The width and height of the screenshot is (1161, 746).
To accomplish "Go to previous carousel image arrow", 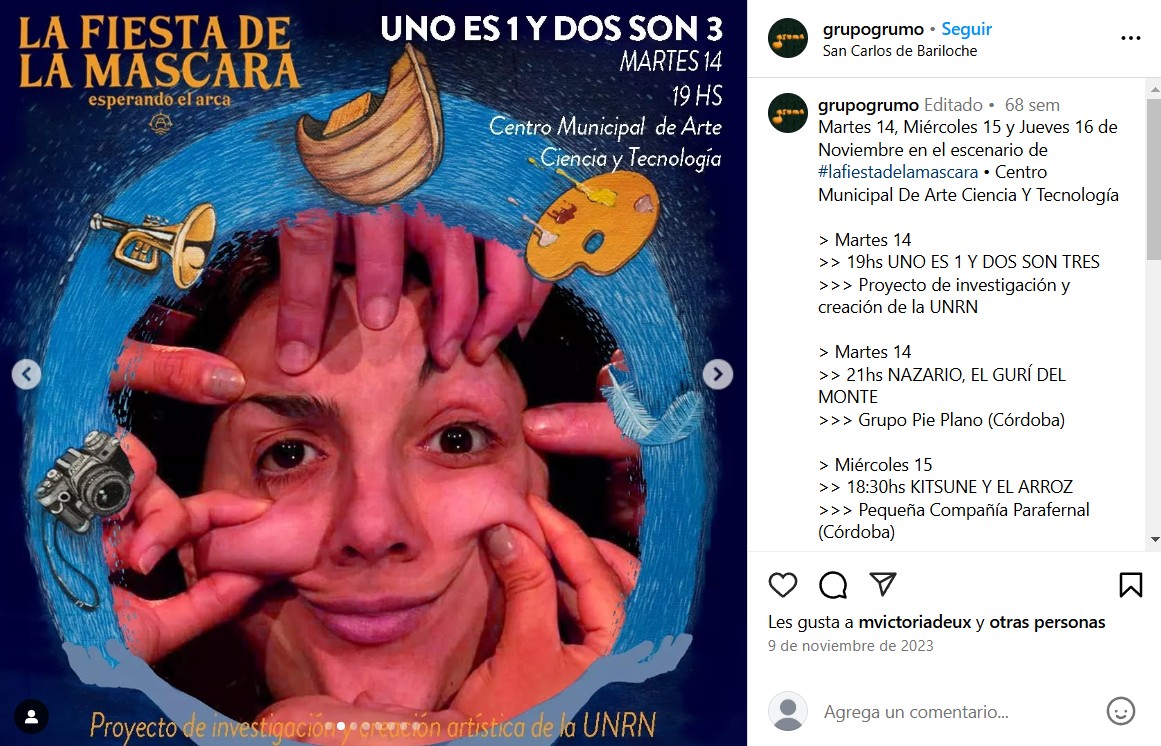I will tap(27, 374).
